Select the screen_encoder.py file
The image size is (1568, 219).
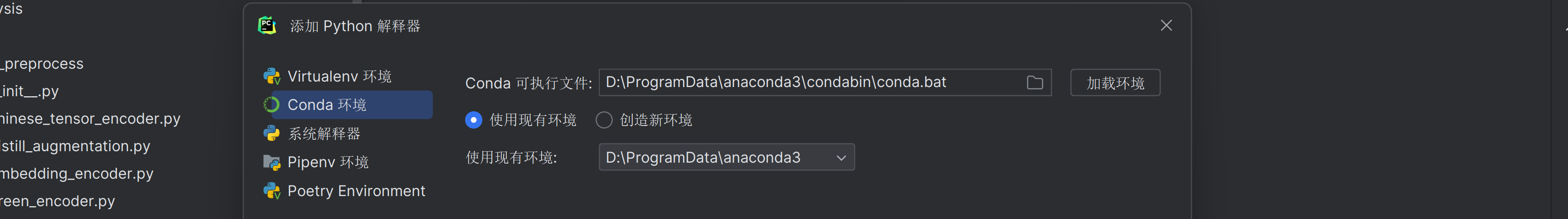[x=58, y=201]
